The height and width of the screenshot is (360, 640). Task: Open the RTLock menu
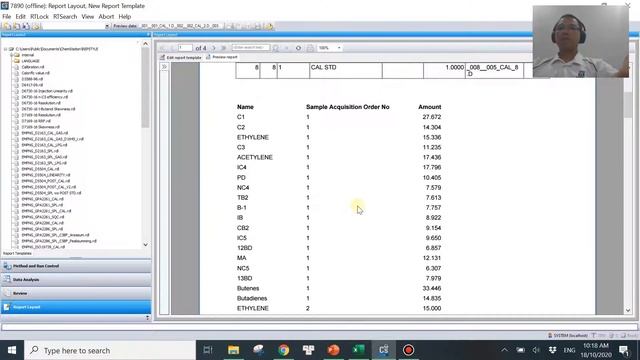tap(39, 17)
